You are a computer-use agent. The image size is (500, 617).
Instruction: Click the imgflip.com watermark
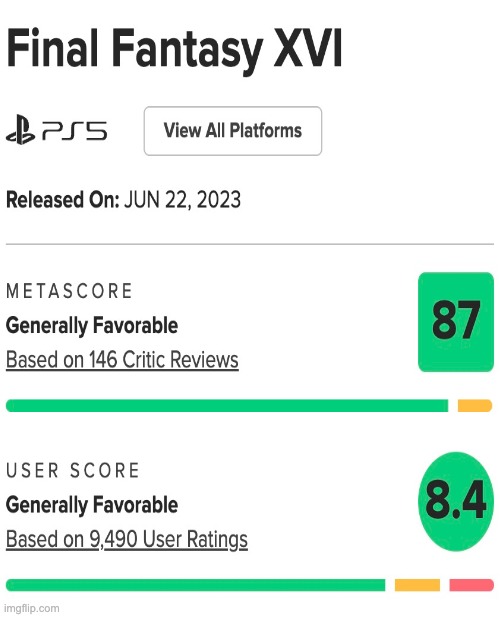pos(32,608)
